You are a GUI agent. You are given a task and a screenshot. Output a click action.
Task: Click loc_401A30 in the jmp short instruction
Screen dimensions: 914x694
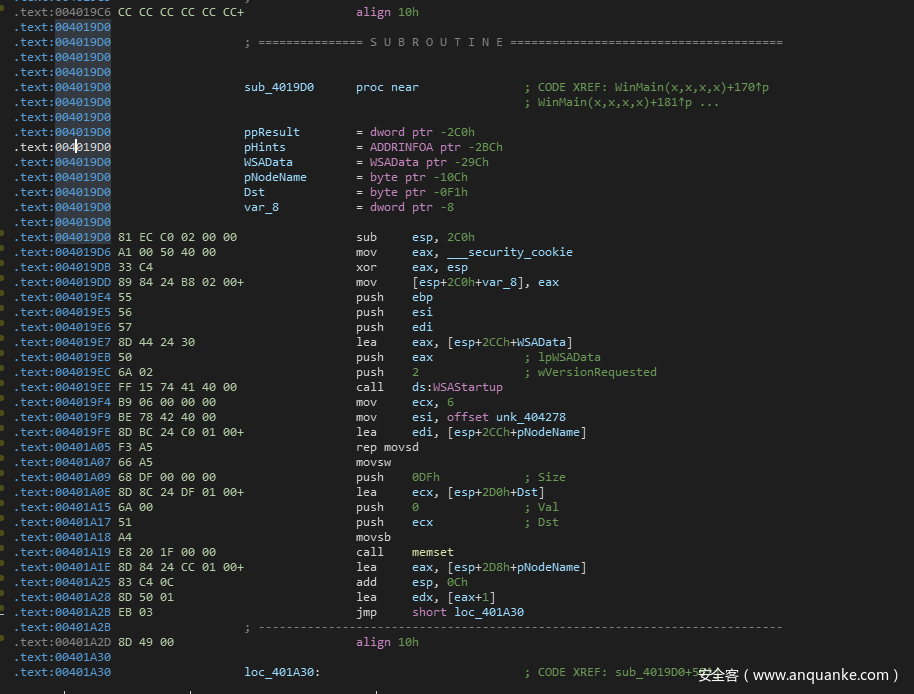tap(488, 612)
